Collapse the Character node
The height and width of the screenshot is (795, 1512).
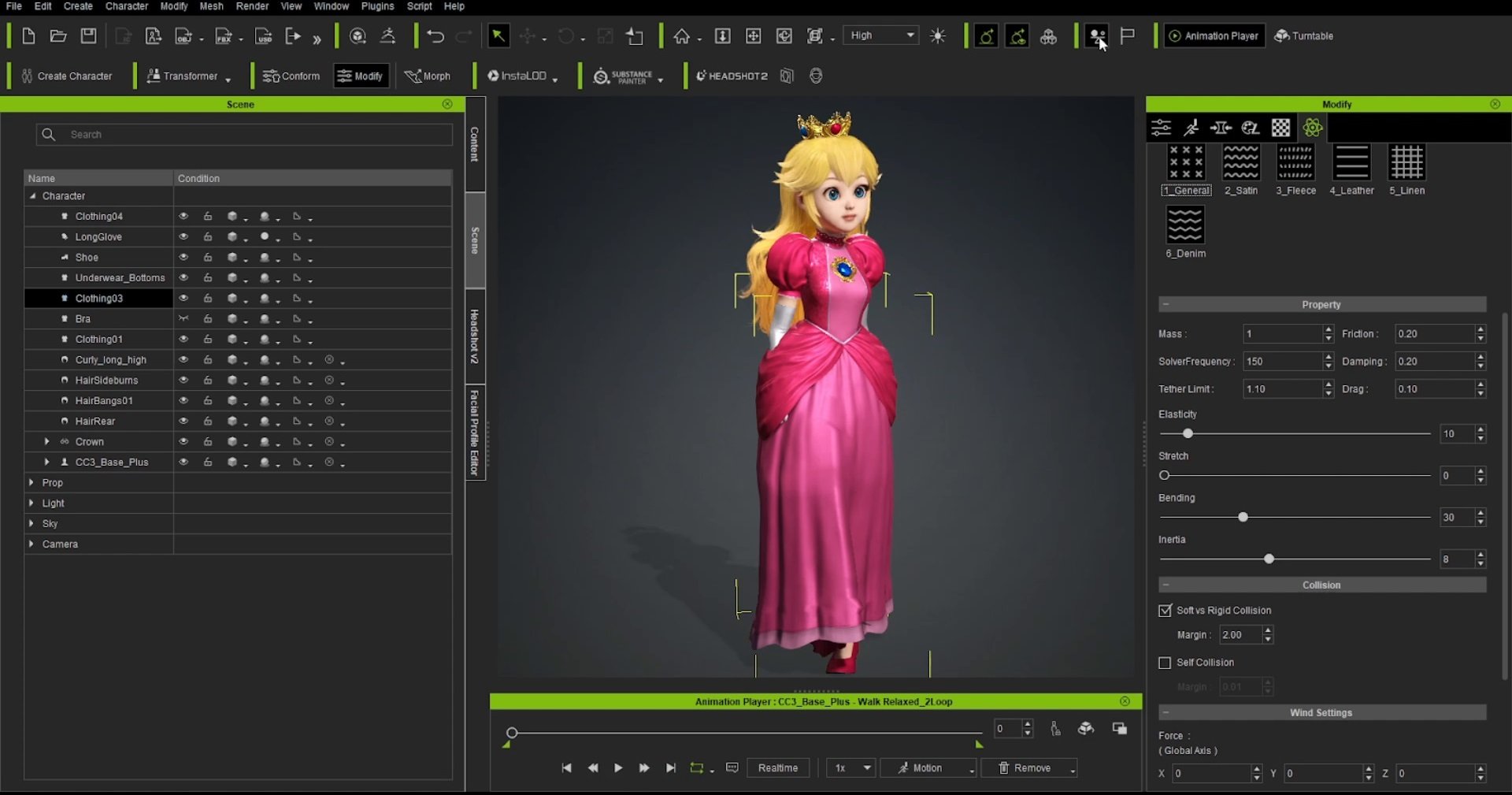coord(32,196)
